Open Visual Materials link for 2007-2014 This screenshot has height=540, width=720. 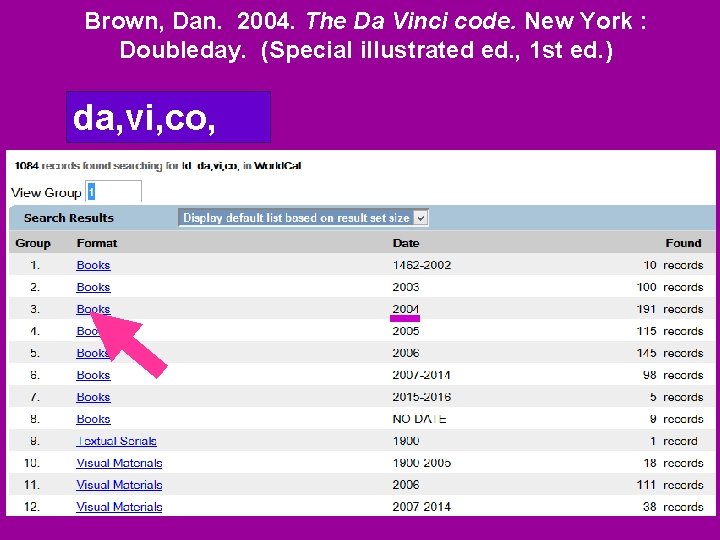click(119, 507)
